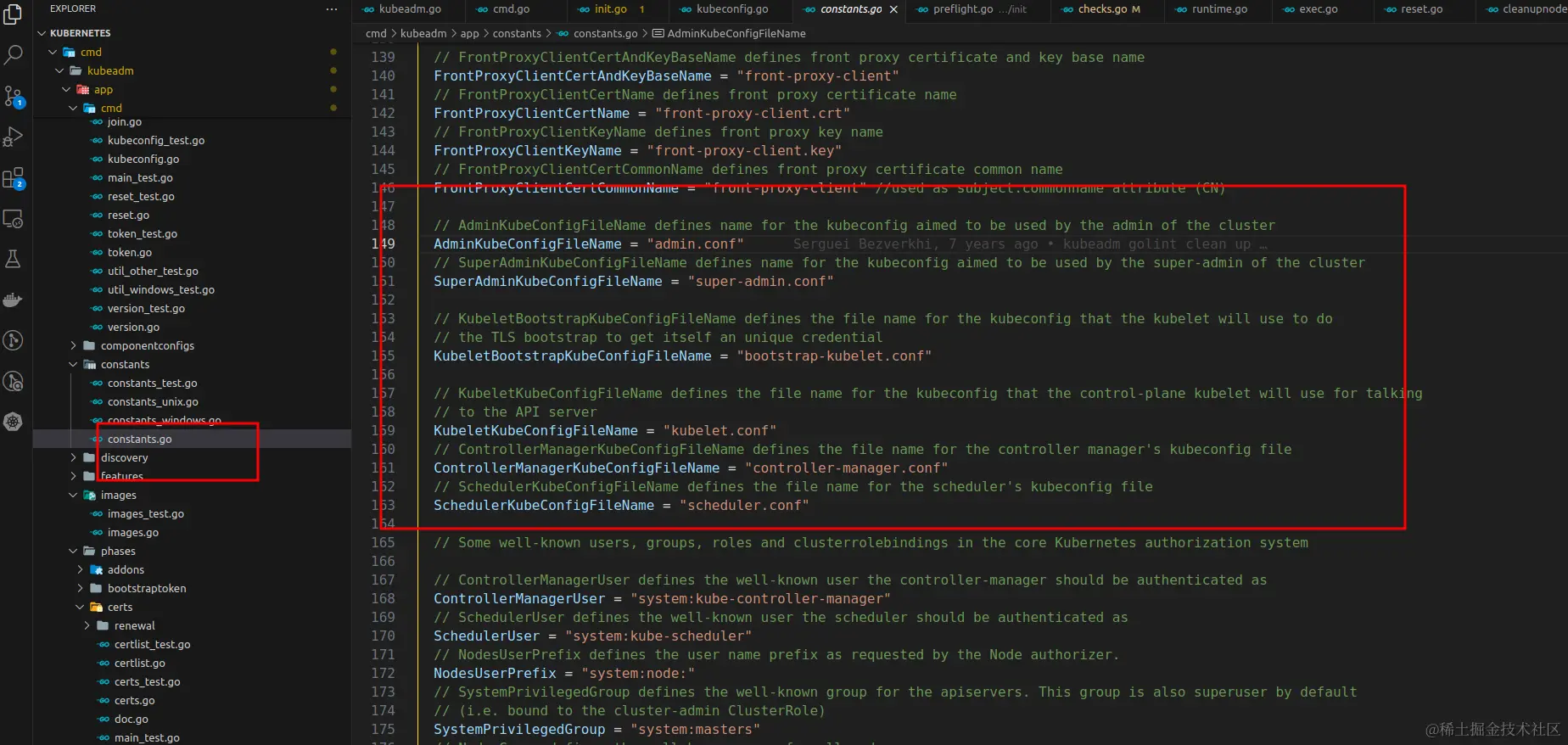Open the Testing flask view
Viewport: 1568px width, 745px height.
[14, 259]
